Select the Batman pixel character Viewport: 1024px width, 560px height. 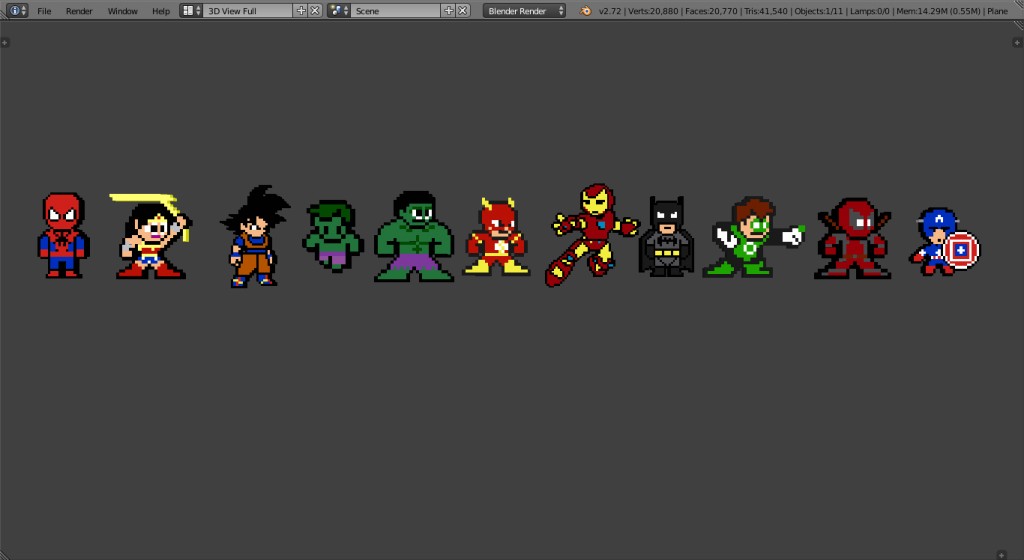[666, 236]
